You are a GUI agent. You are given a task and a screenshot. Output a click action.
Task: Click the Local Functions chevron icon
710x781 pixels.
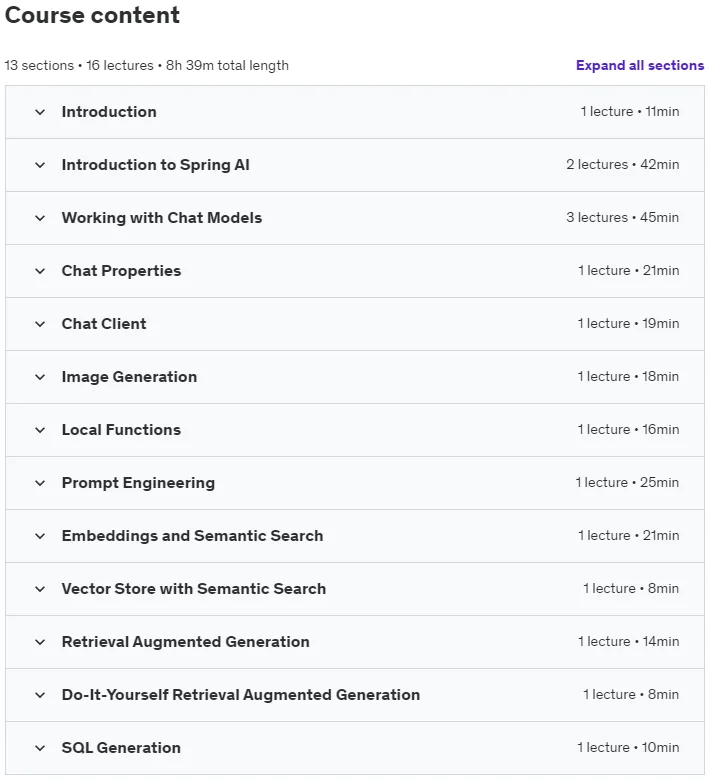coord(40,430)
